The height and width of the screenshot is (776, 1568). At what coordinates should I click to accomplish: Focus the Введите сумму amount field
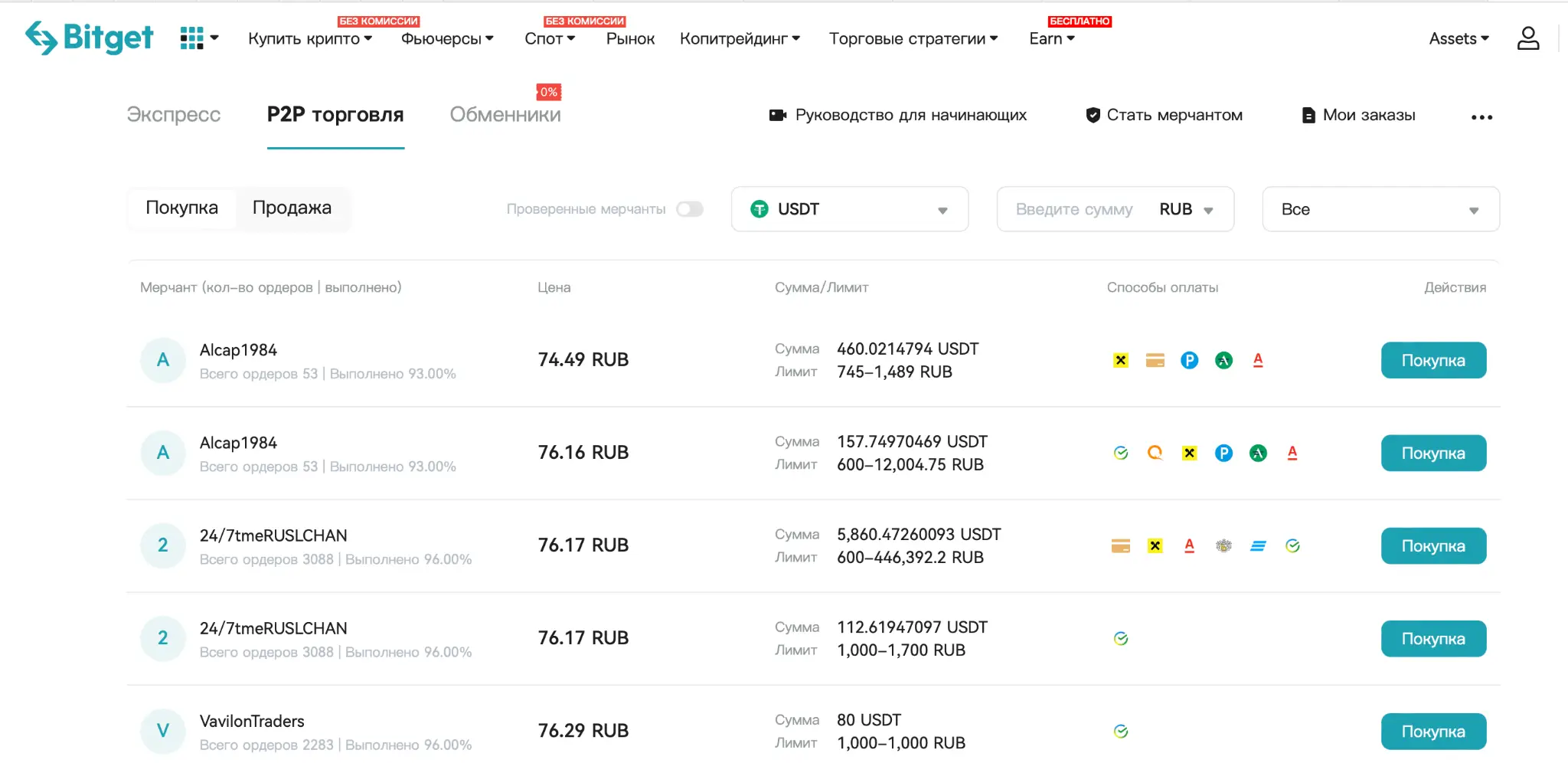[x=1074, y=209]
